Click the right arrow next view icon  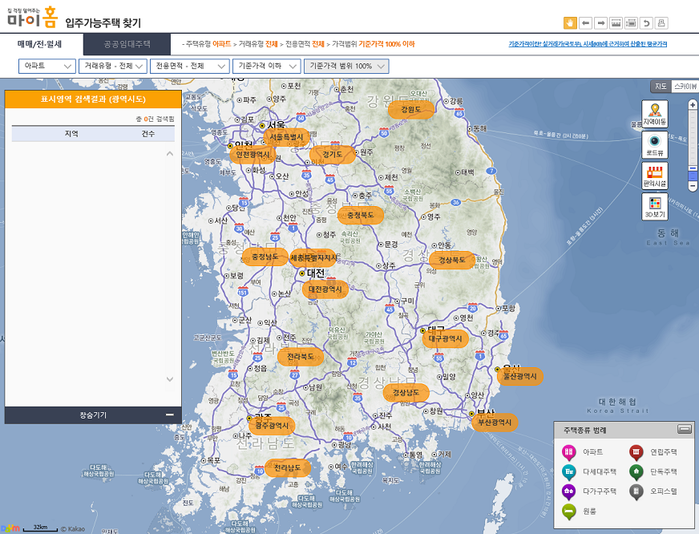point(600,22)
